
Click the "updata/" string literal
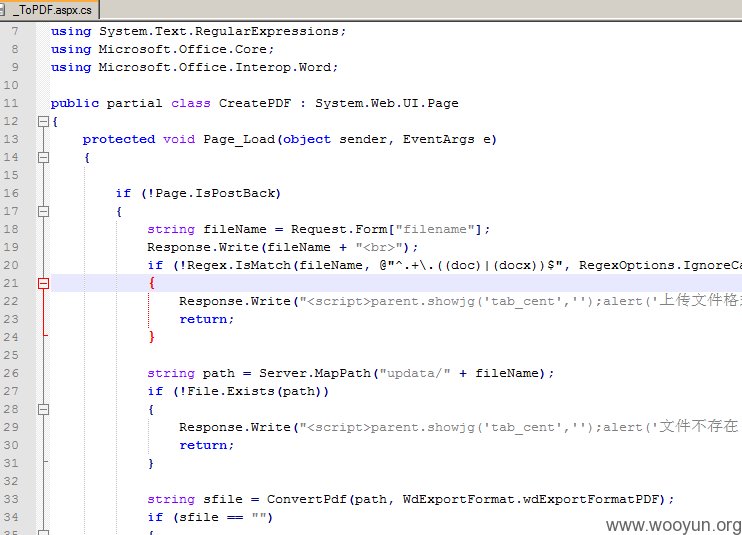415,373
